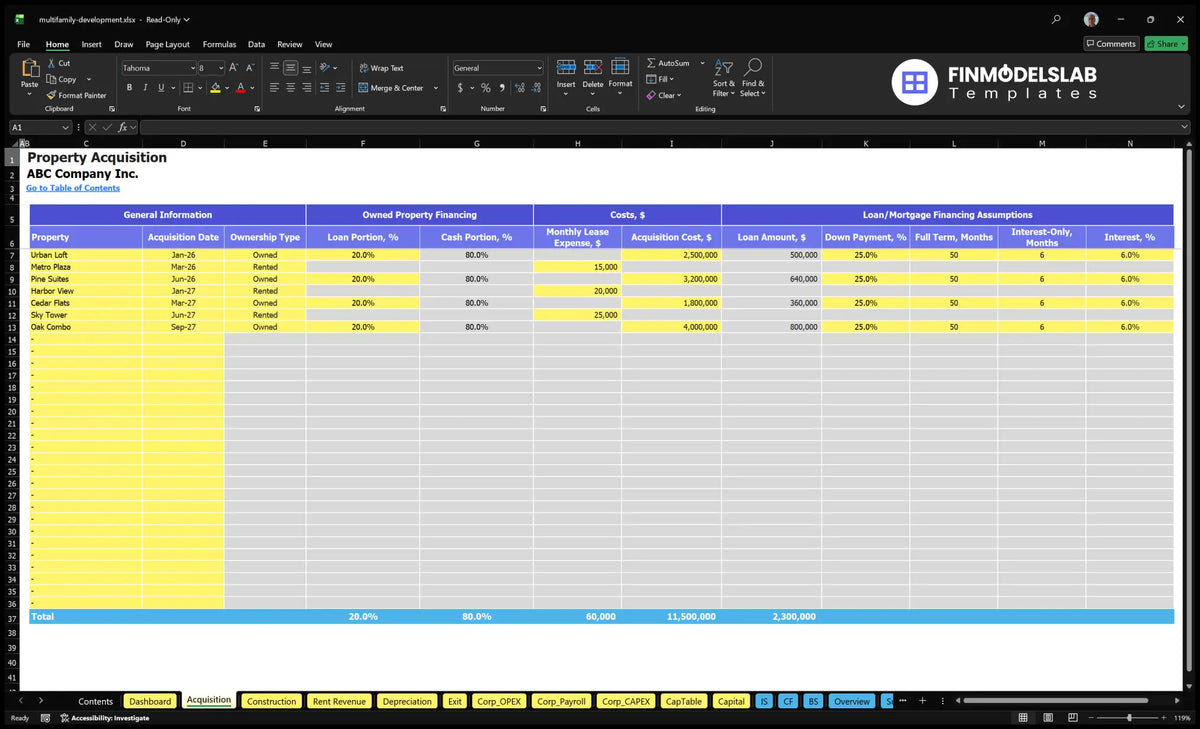Apply the yellow fill color bucket
This screenshot has height=729, width=1200.
[x=216, y=88]
